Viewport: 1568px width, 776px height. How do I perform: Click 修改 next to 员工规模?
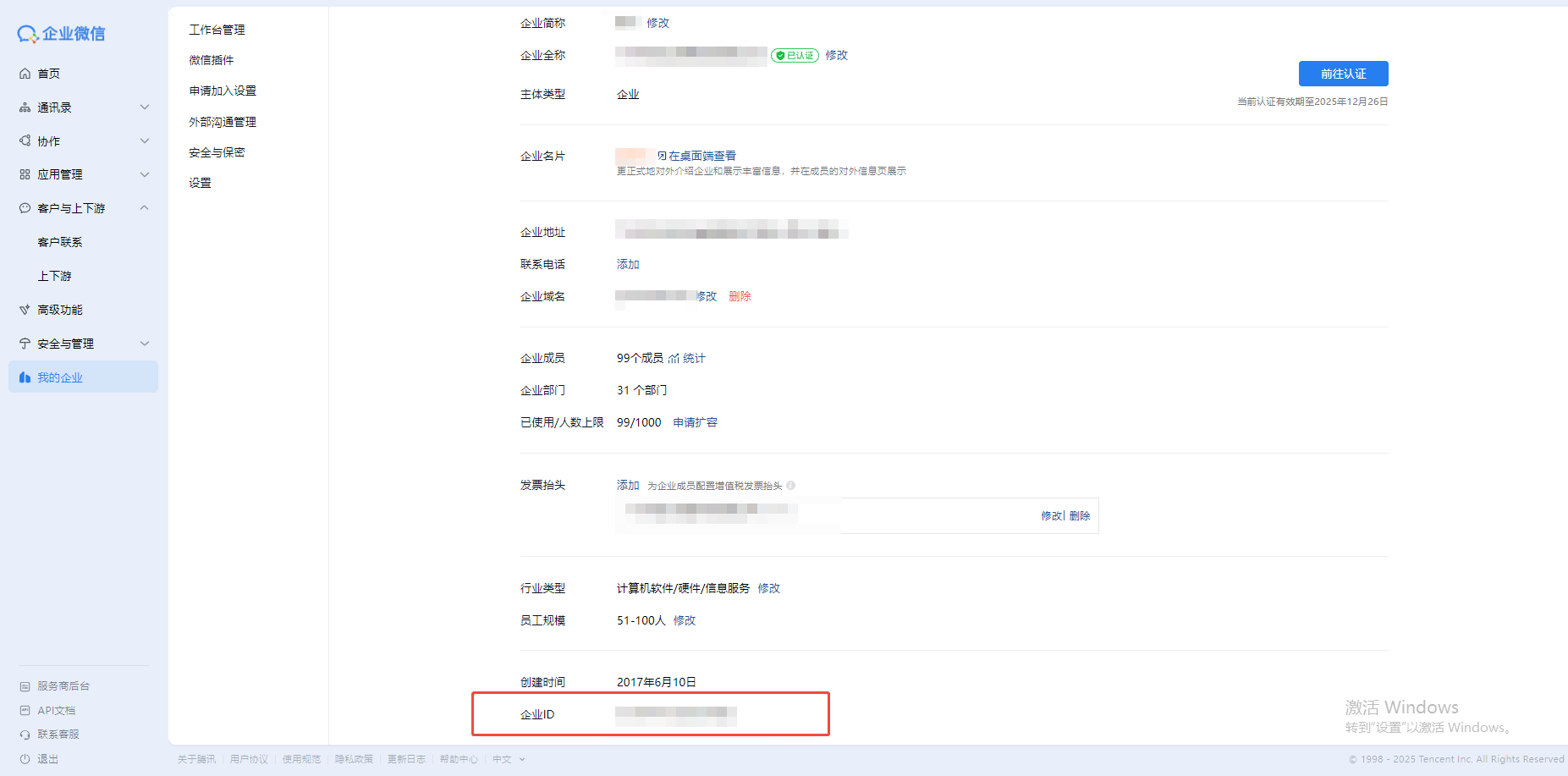coord(685,620)
